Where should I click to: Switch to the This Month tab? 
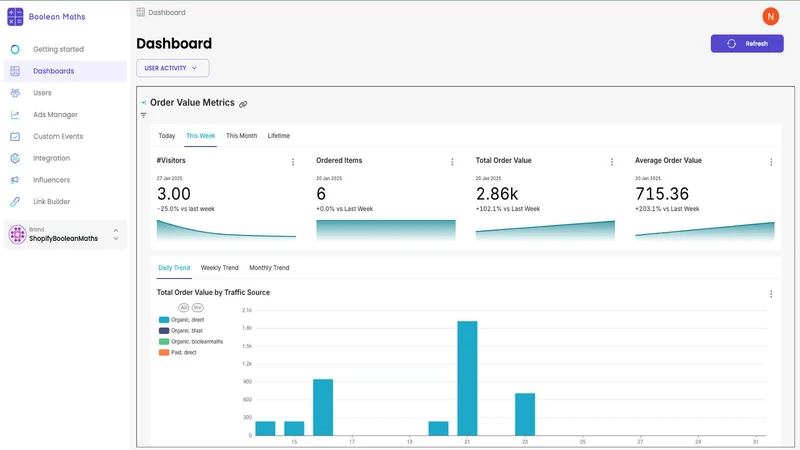point(241,136)
